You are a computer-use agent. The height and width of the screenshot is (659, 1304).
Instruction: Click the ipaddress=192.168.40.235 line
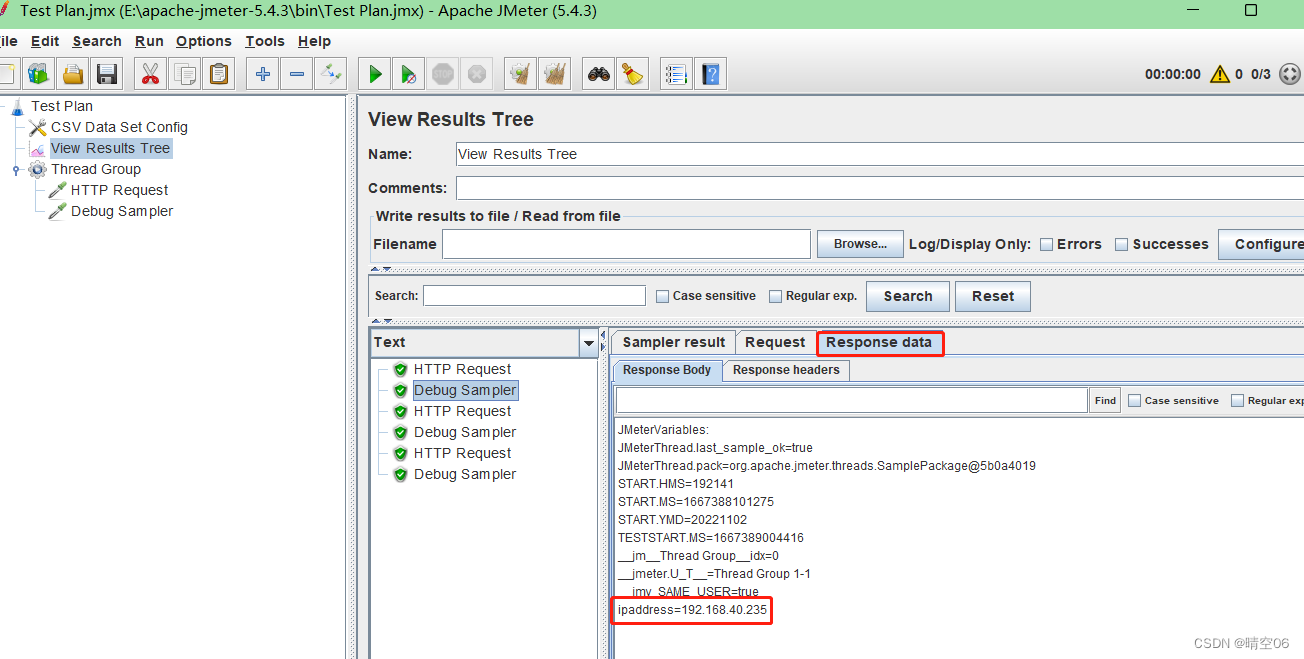coord(692,610)
